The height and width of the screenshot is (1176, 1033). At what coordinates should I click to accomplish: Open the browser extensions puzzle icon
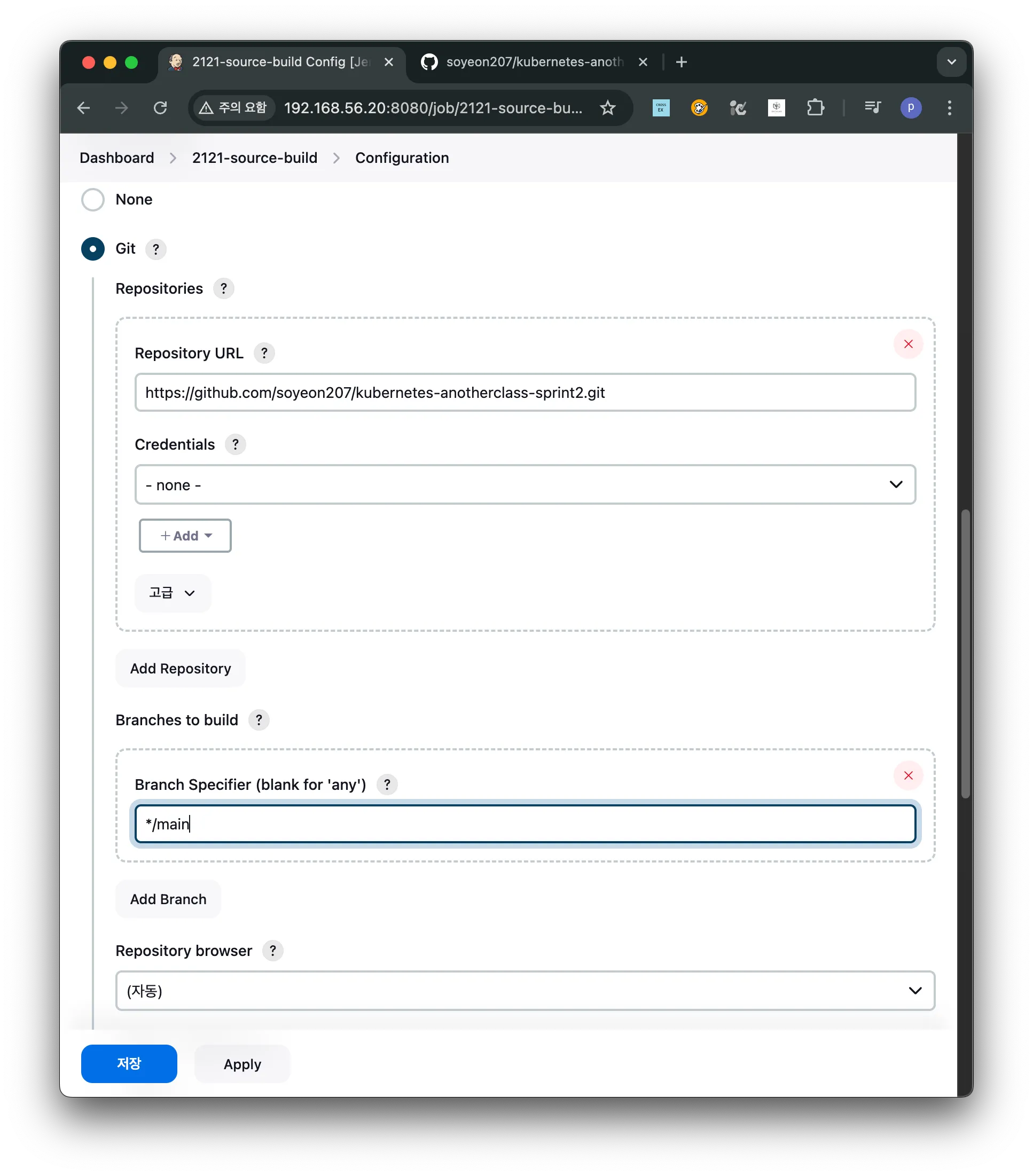815,107
